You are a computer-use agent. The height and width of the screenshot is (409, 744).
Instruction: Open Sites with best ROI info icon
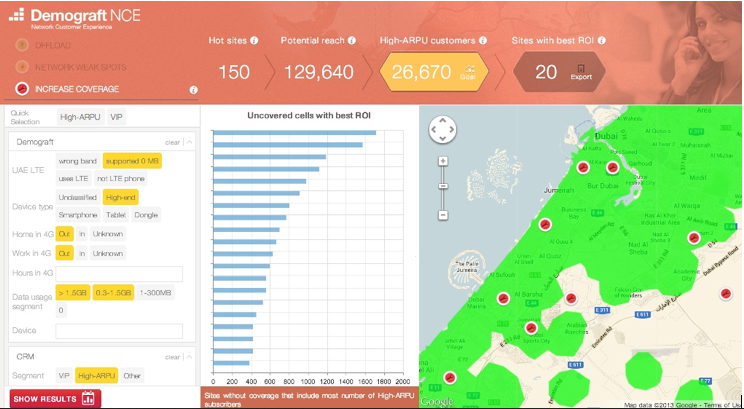(x=602, y=41)
